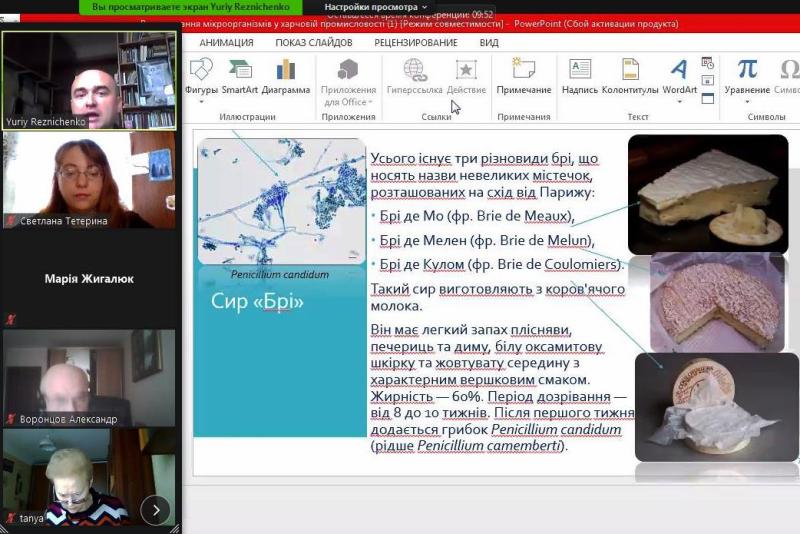The height and width of the screenshot is (534, 800).
Task: Insert a Диаграмма chart
Action: pyautogui.click(x=286, y=77)
